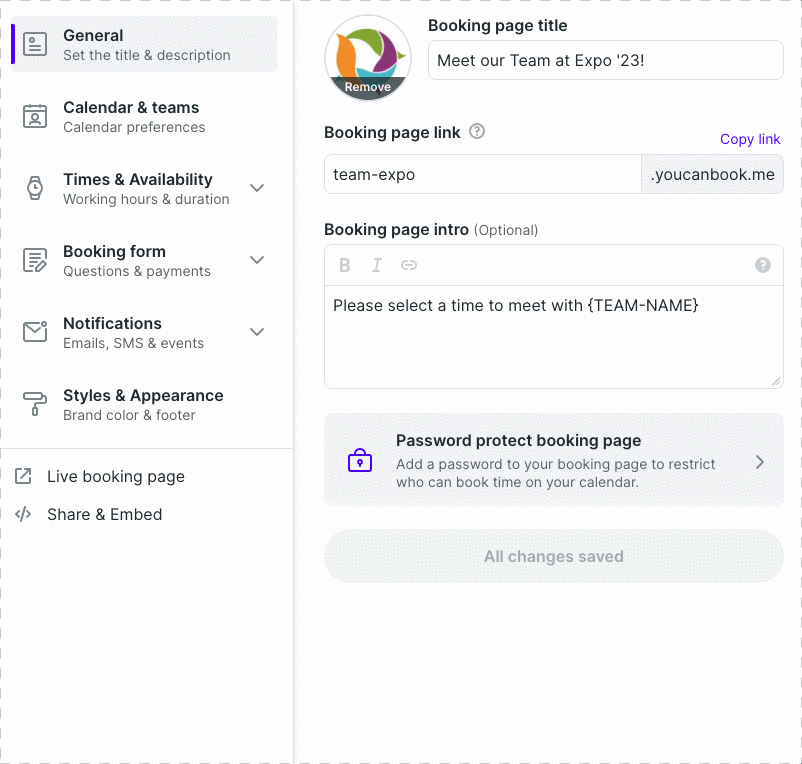The image size is (802, 764).
Task: Select the General settings icon
Action: click(x=33, y=44)
